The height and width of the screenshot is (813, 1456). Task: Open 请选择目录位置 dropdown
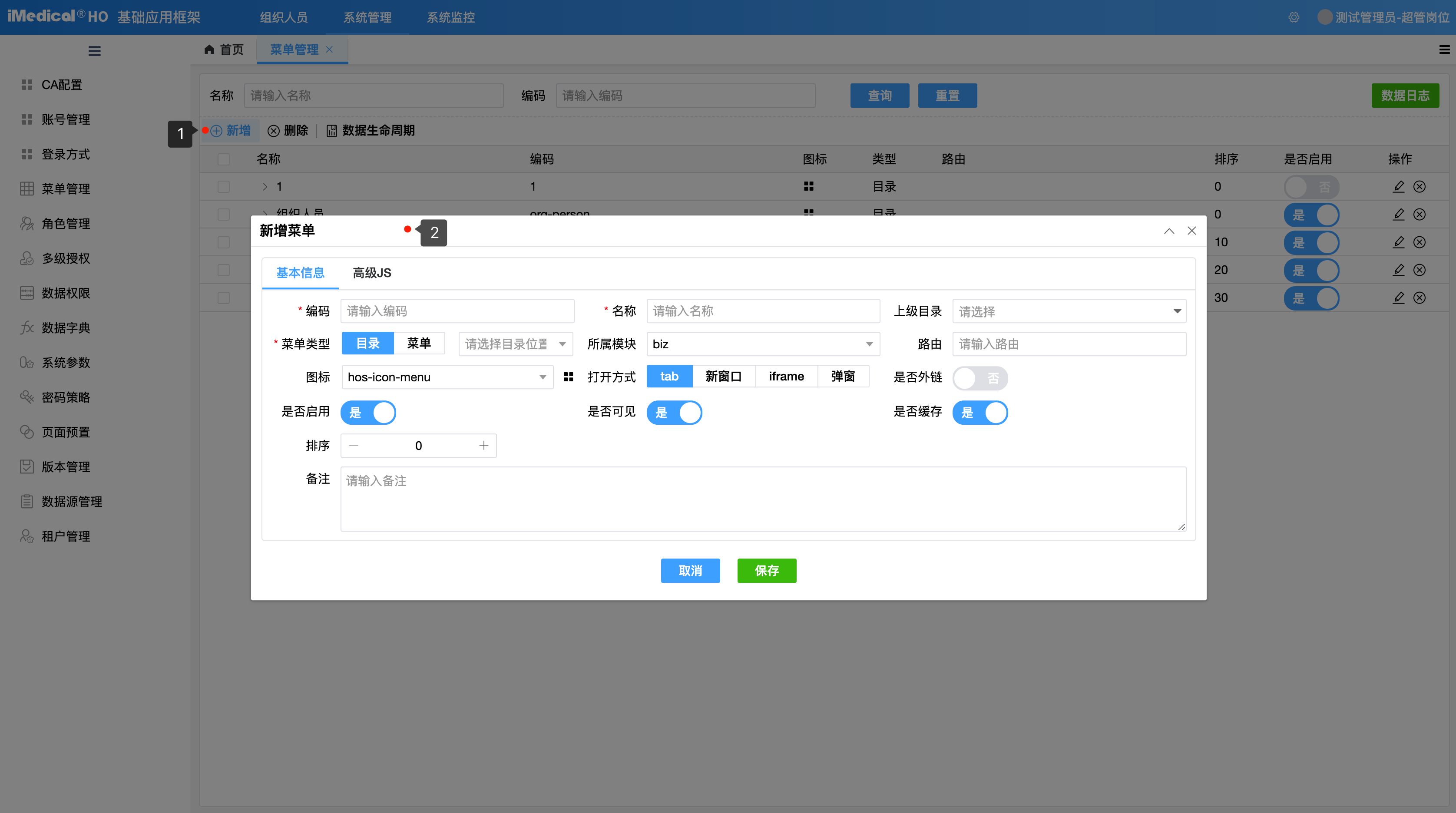[x=516, y=344]
